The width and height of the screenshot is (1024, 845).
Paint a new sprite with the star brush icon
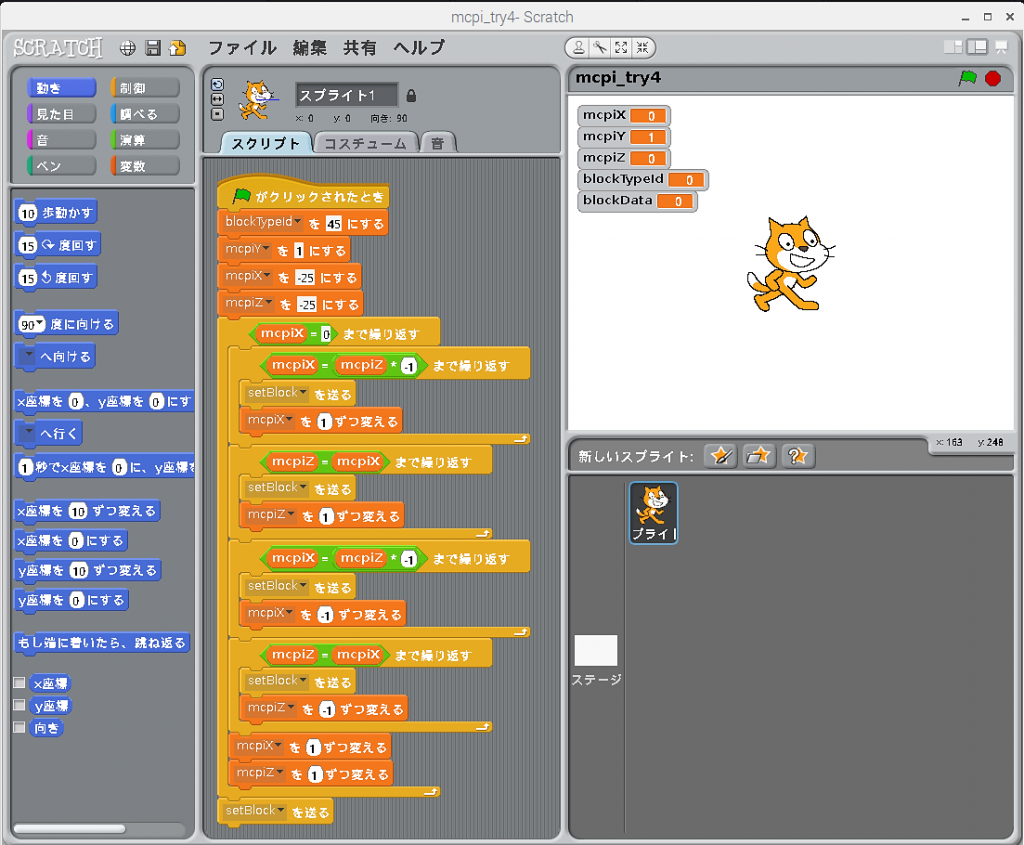click(721, 455)
